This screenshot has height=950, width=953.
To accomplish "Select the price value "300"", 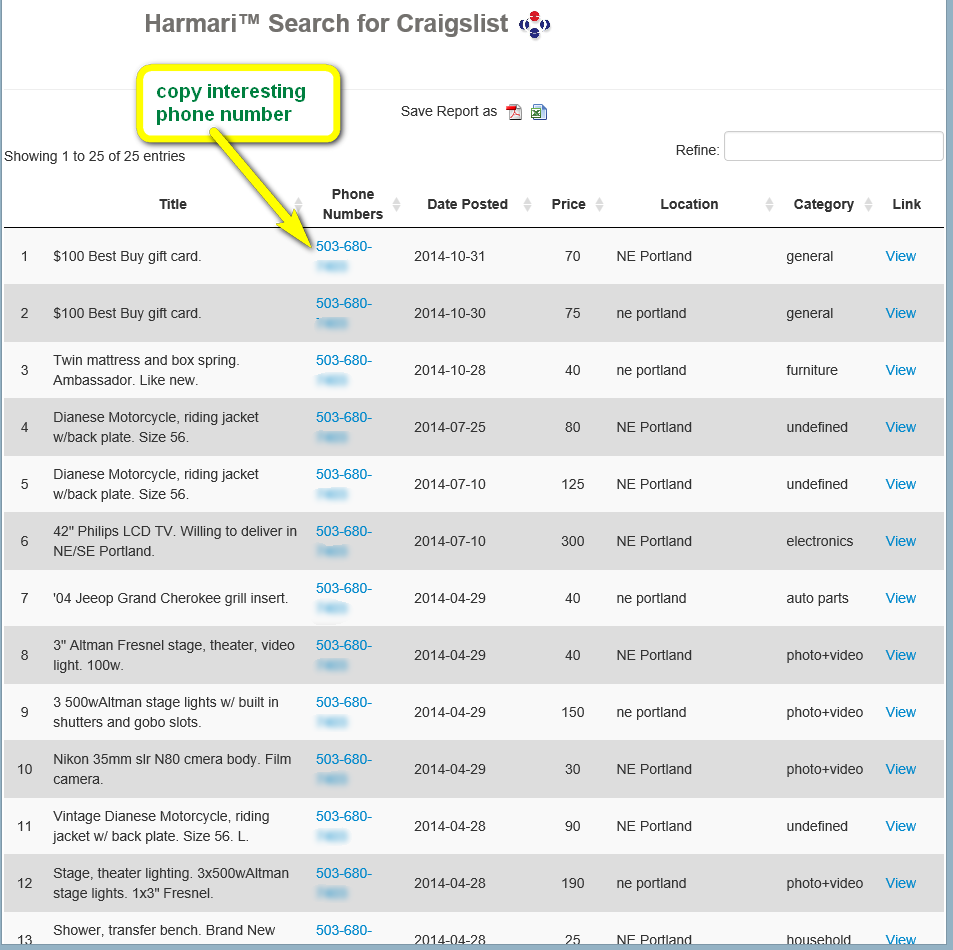I will pyautogui.click(x=573, y=542).
